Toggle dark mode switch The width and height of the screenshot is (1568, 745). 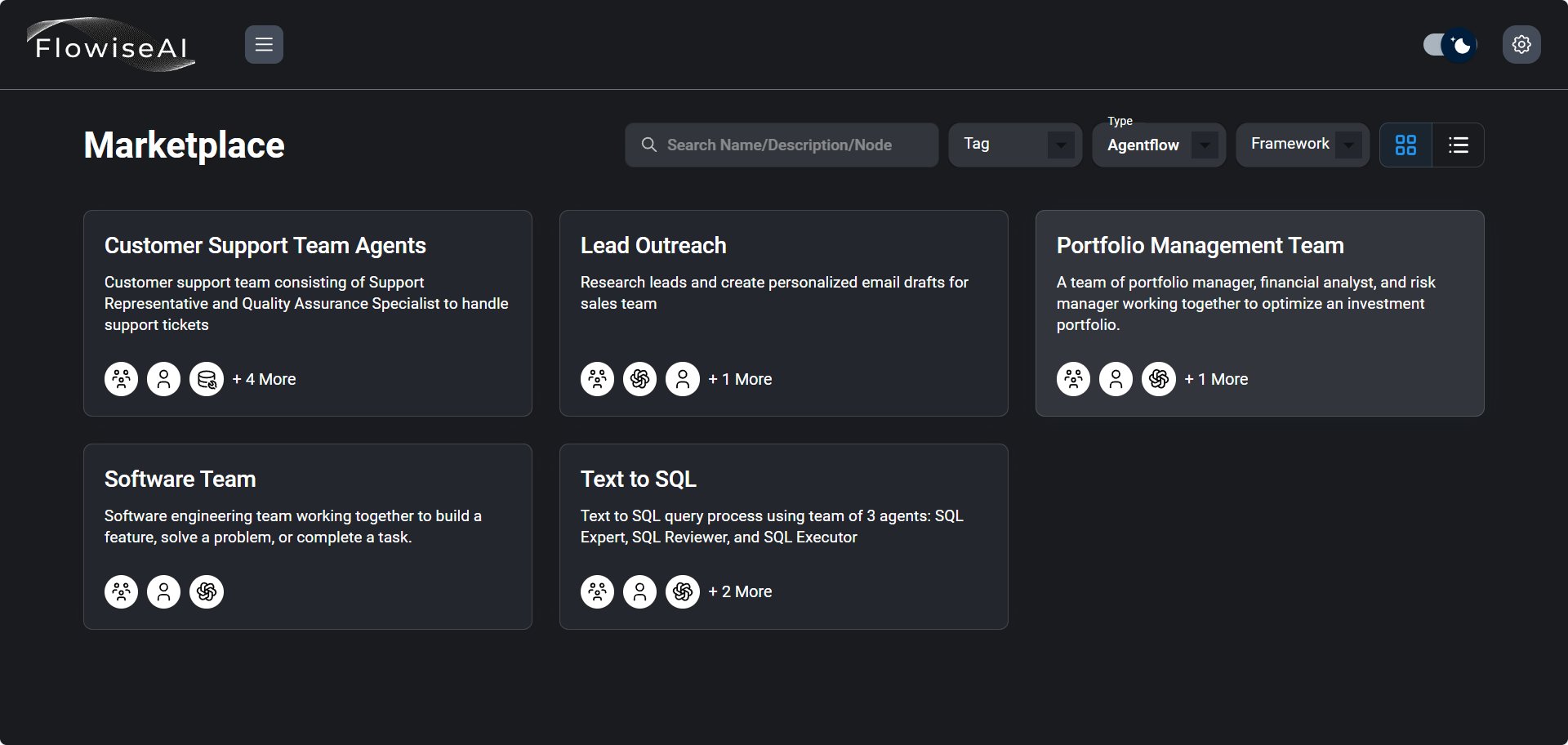(x=1450, y=45)
